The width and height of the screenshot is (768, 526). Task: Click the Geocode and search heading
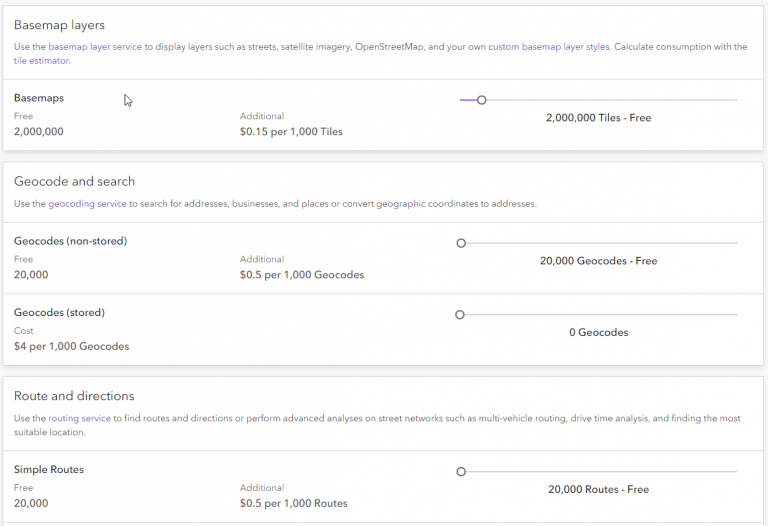[74, 181]
